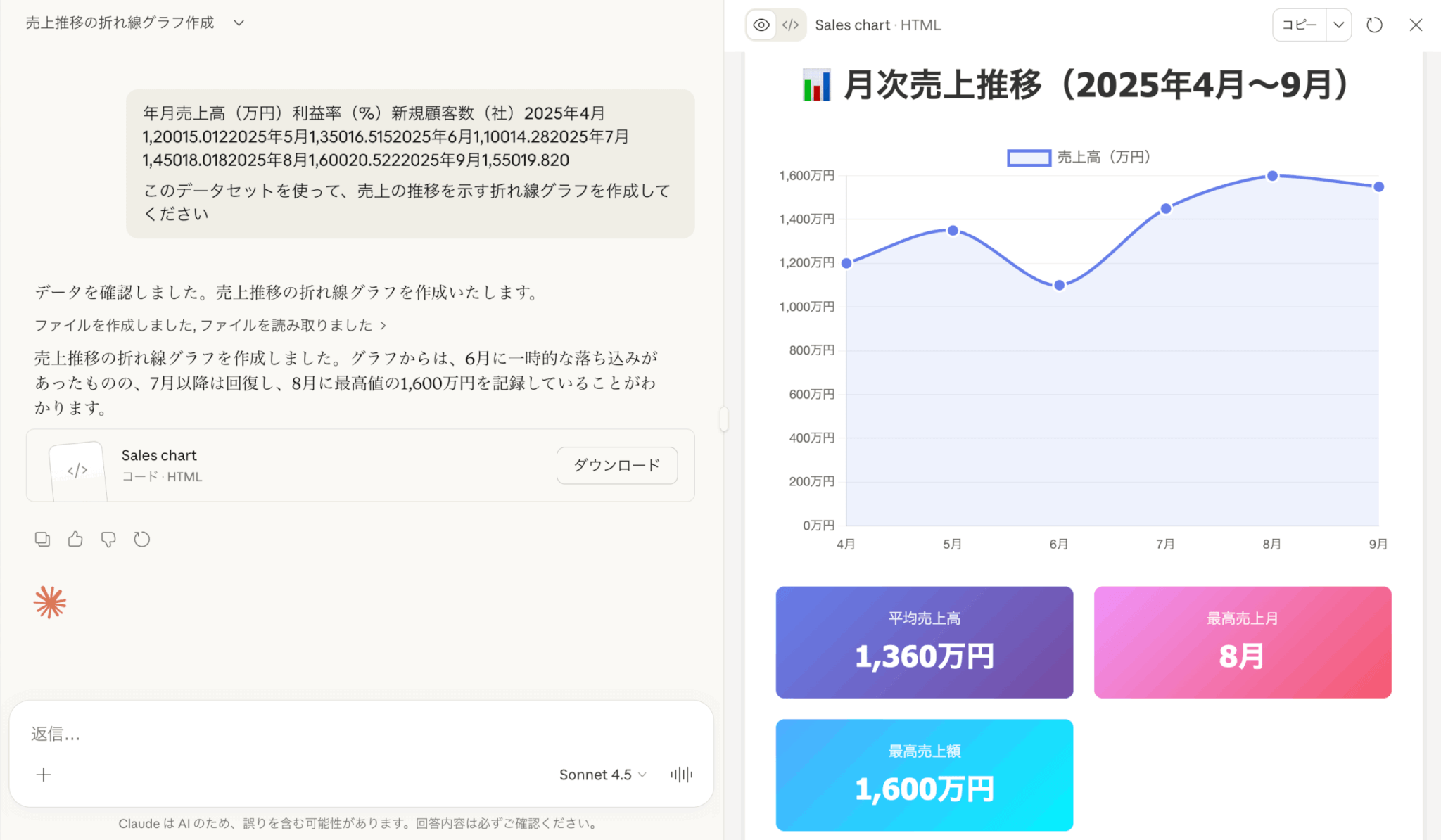Viewport: 1441px width, 840px height.
Task: Close the artifact panel
Action: (1416, 25)
